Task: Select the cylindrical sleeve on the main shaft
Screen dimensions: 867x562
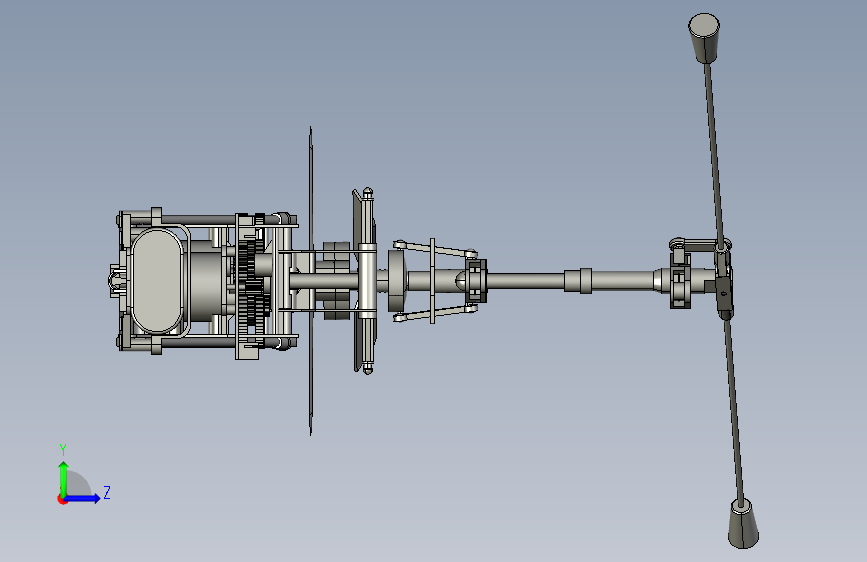Action: tap(578, 280)
